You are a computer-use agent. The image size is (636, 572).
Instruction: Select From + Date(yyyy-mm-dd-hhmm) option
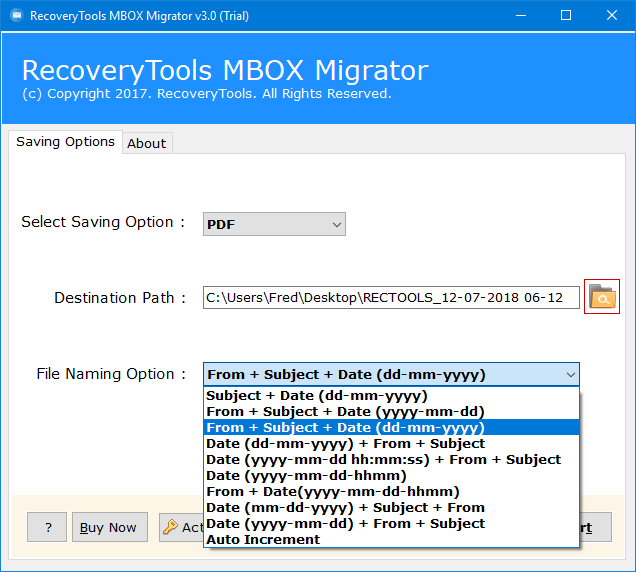(x=391, y=492)
